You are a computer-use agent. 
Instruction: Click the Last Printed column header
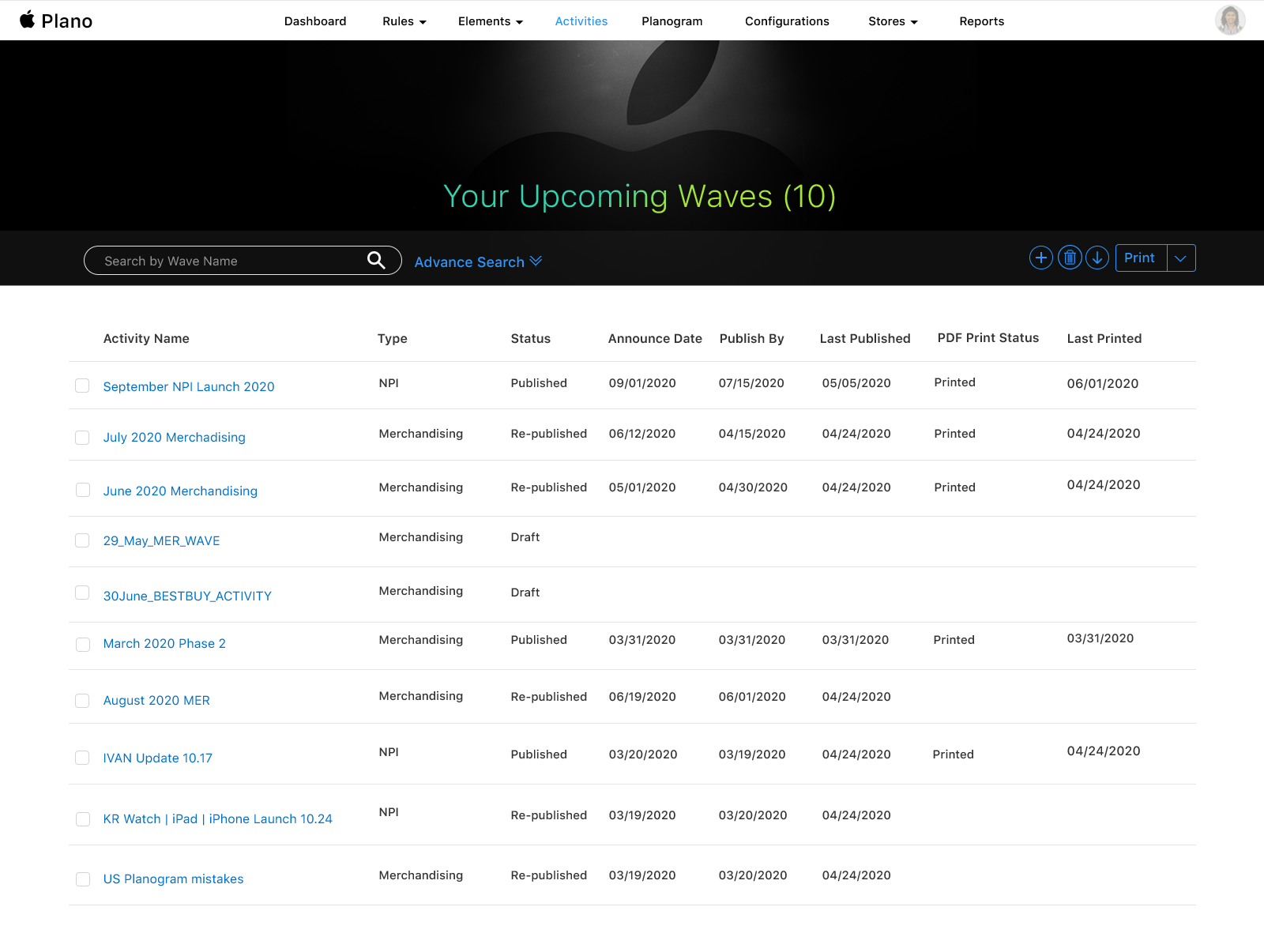coord(1104,338)
